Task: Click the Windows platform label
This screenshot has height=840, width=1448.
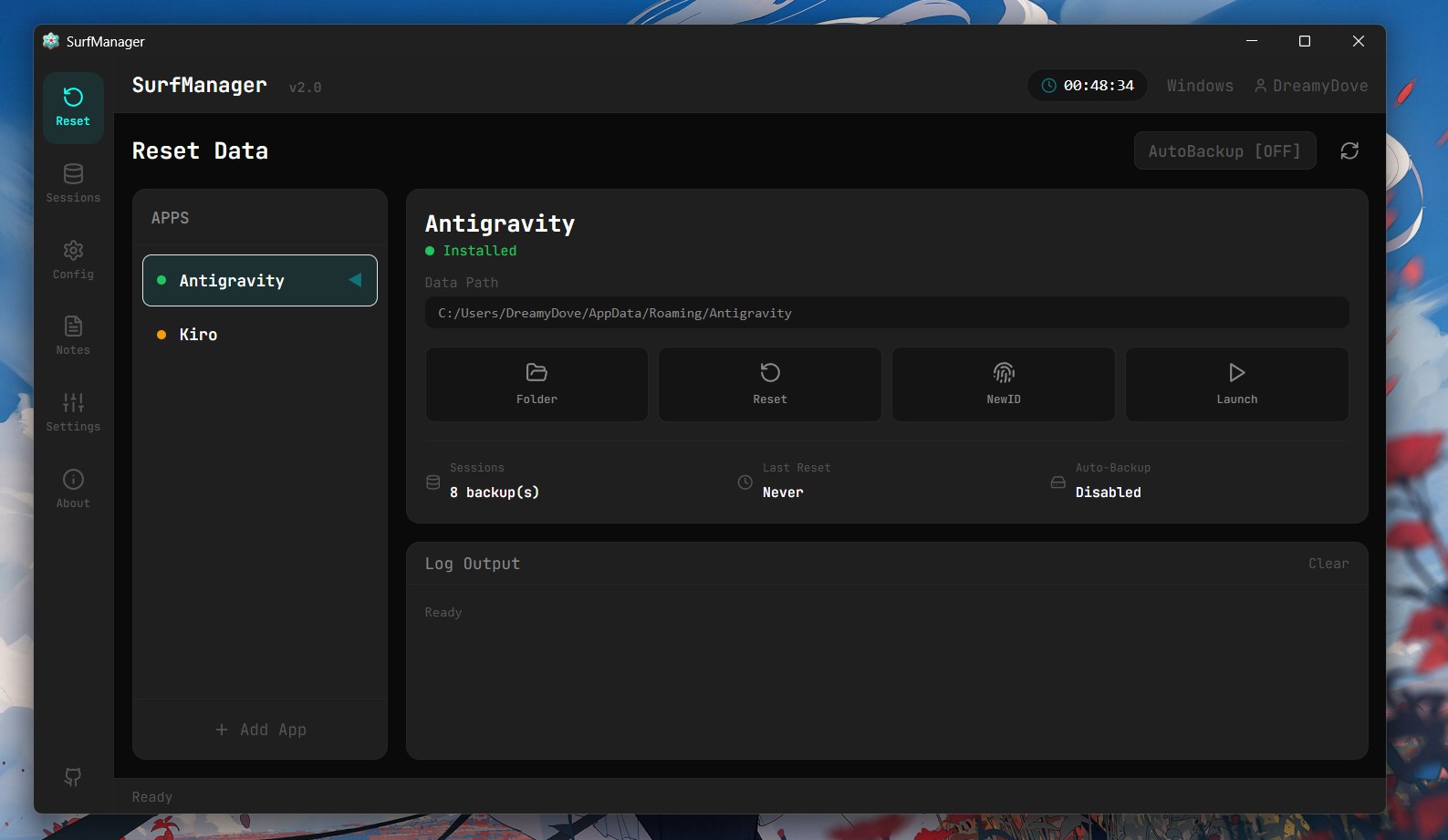Action: pyautogui.click(x=1200, y=86)
